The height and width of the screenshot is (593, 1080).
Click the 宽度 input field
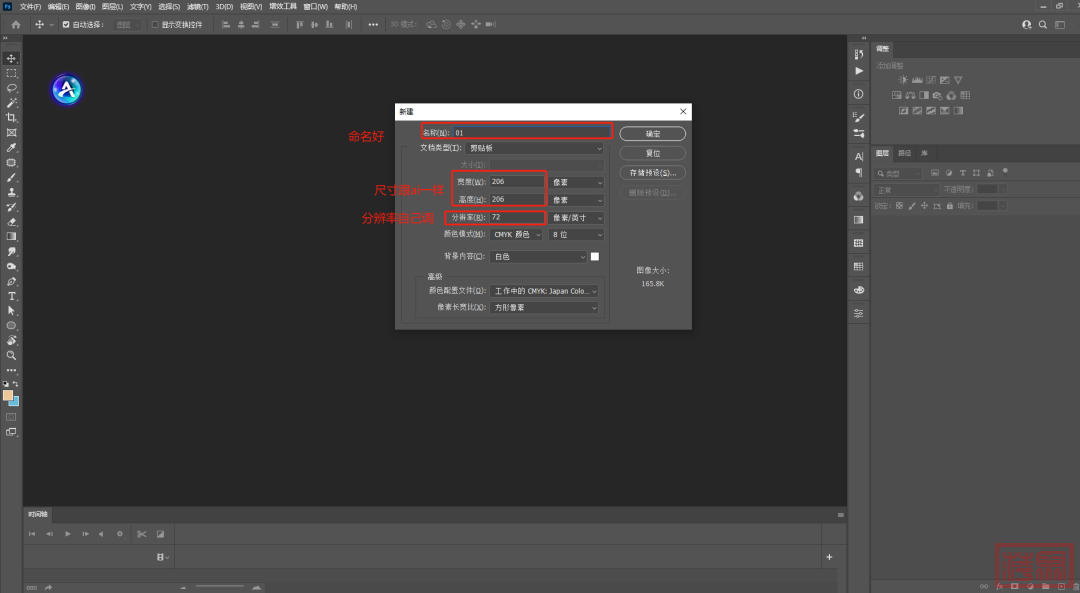517,181
